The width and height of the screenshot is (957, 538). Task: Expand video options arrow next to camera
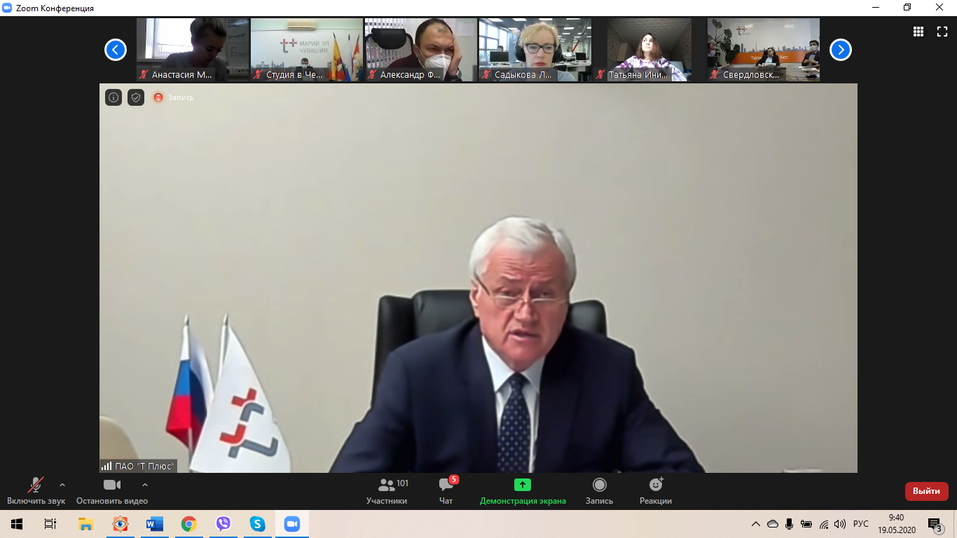point(145,485)
